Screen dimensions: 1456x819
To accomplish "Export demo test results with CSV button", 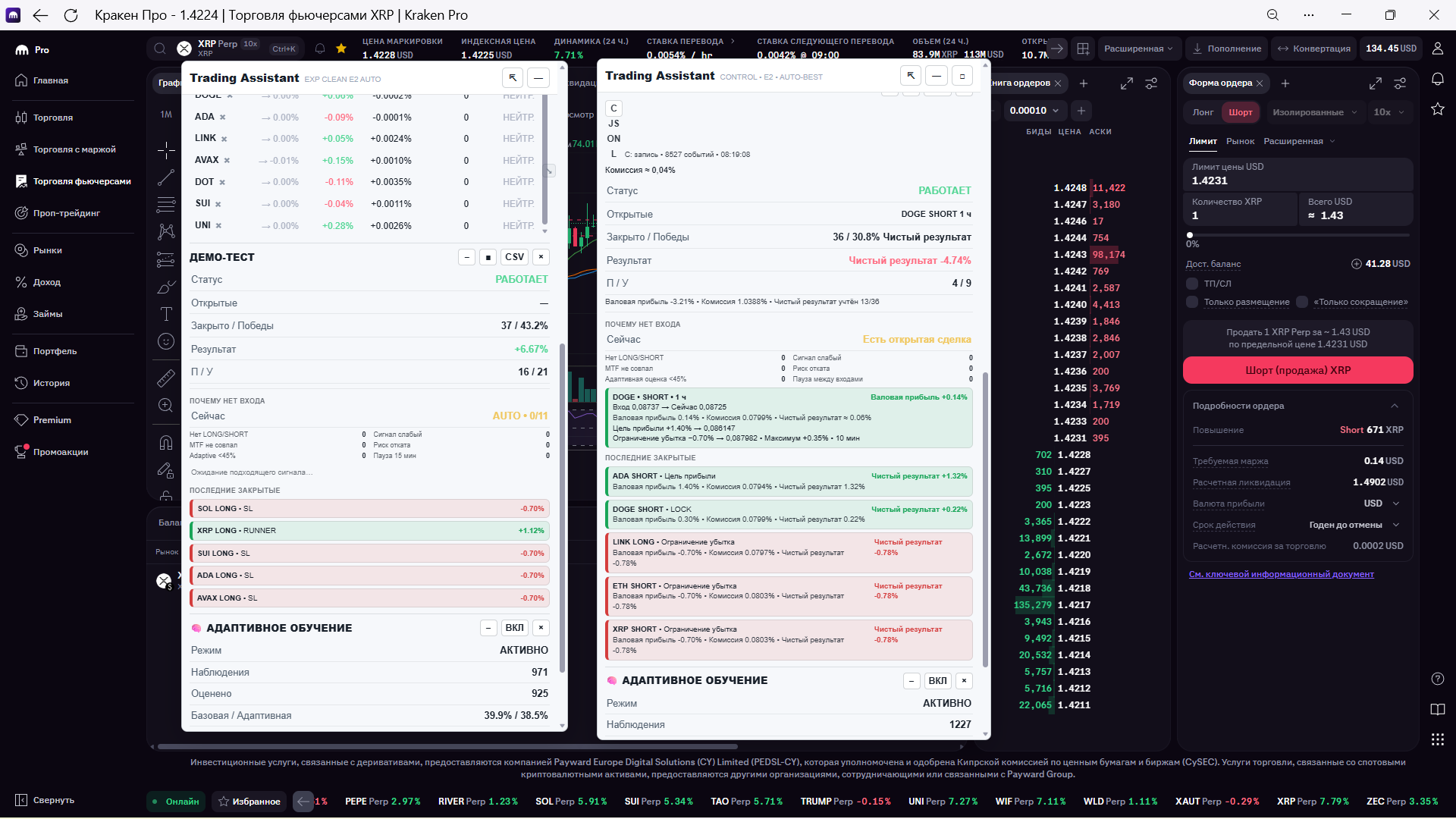I will [514, 257].
